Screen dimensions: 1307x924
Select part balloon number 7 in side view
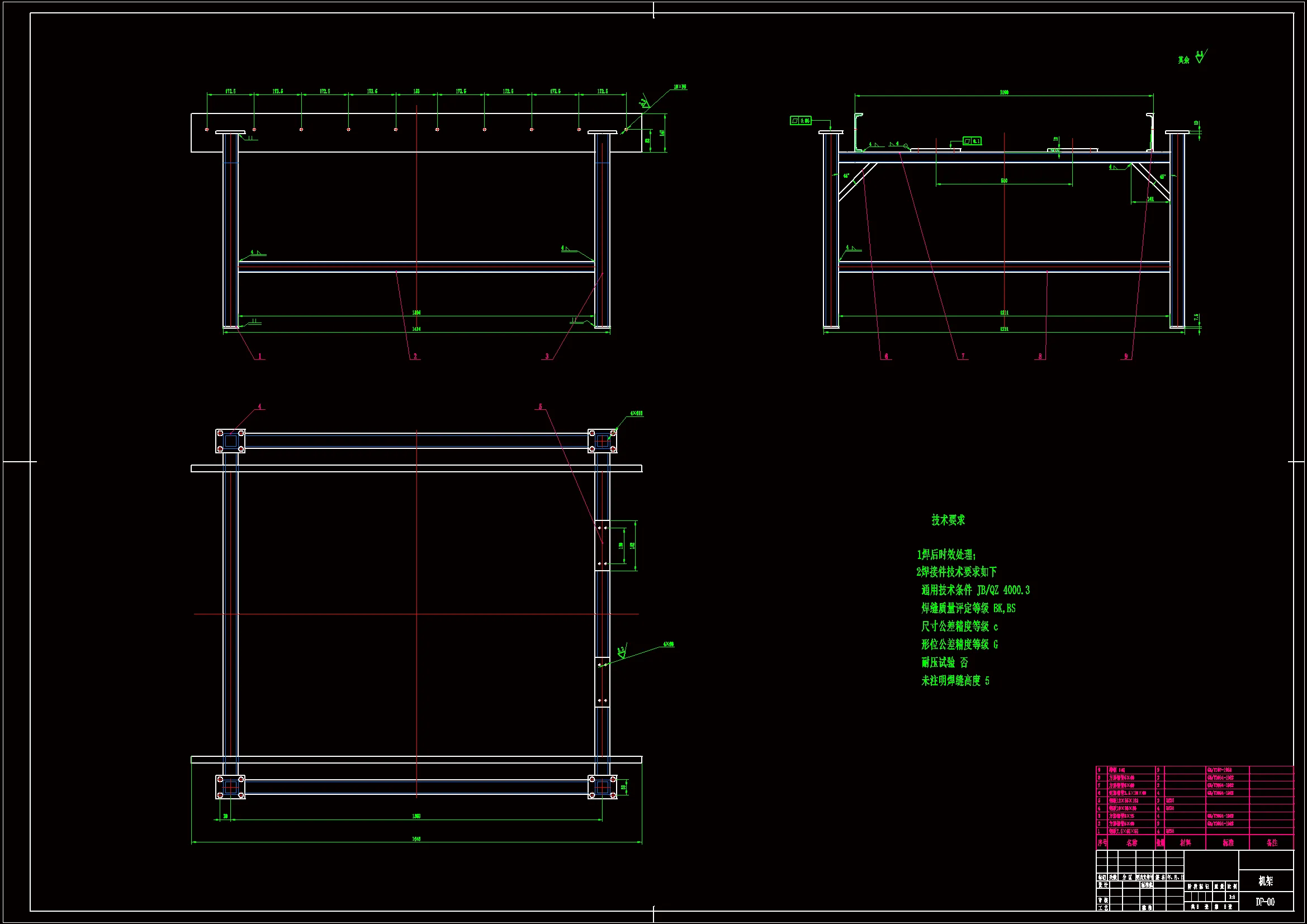click(x=963, y=357)
